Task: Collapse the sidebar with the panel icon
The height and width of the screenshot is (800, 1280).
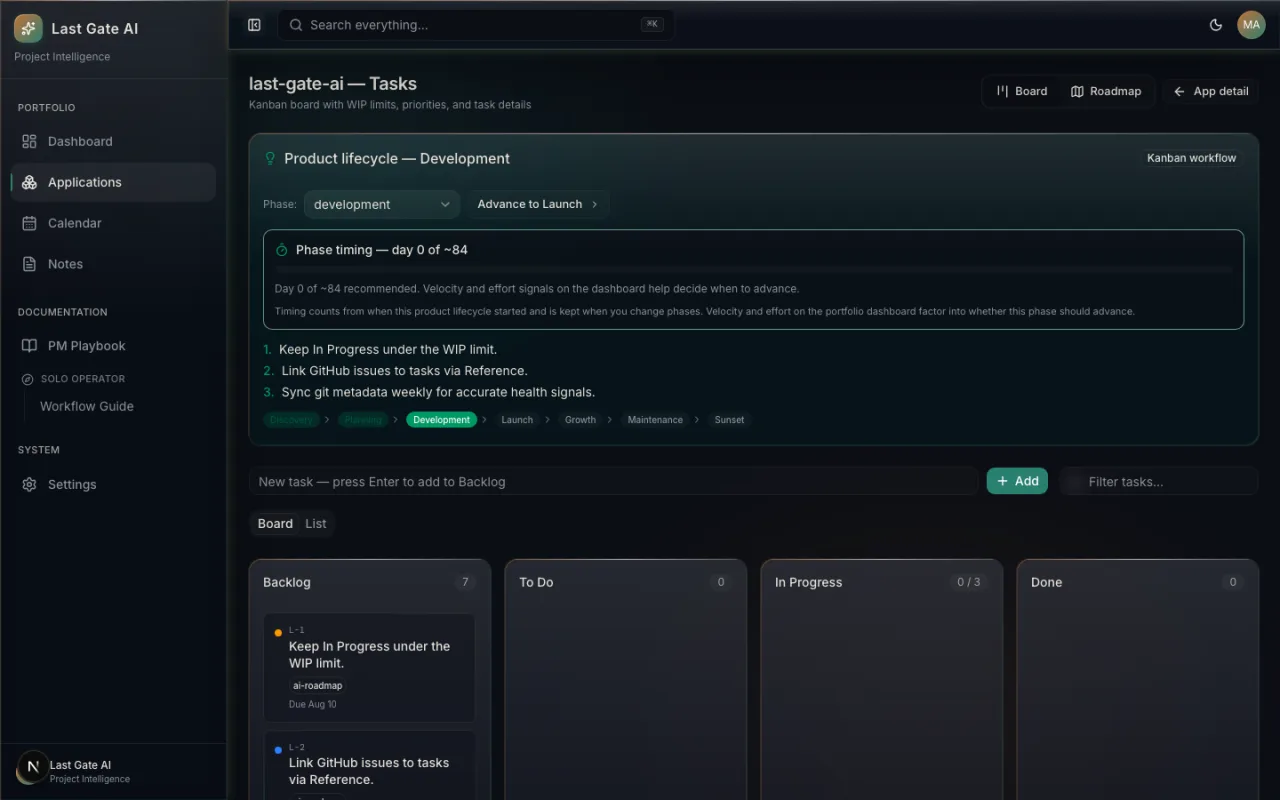Action: (x=254, y=25)
